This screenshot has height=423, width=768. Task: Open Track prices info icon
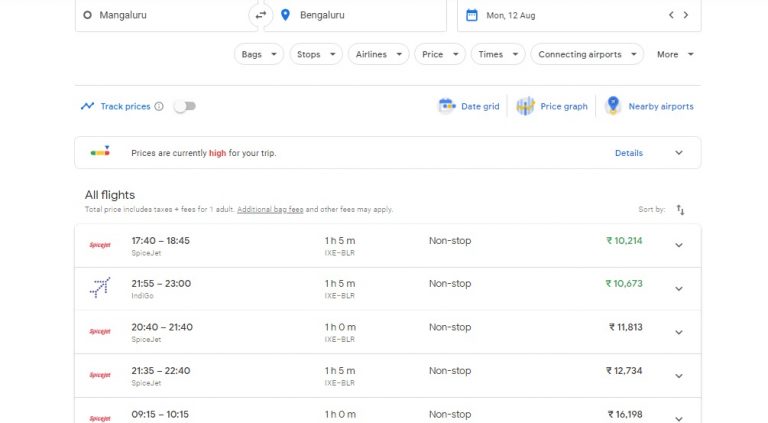159,106
